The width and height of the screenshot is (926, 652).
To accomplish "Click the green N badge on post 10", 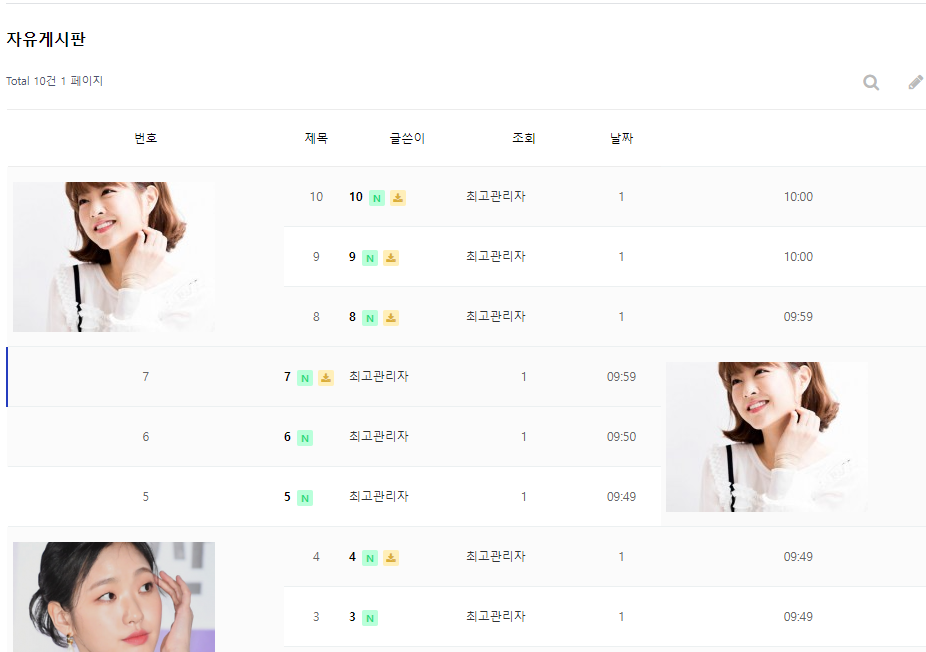I will tap(377, 198).
